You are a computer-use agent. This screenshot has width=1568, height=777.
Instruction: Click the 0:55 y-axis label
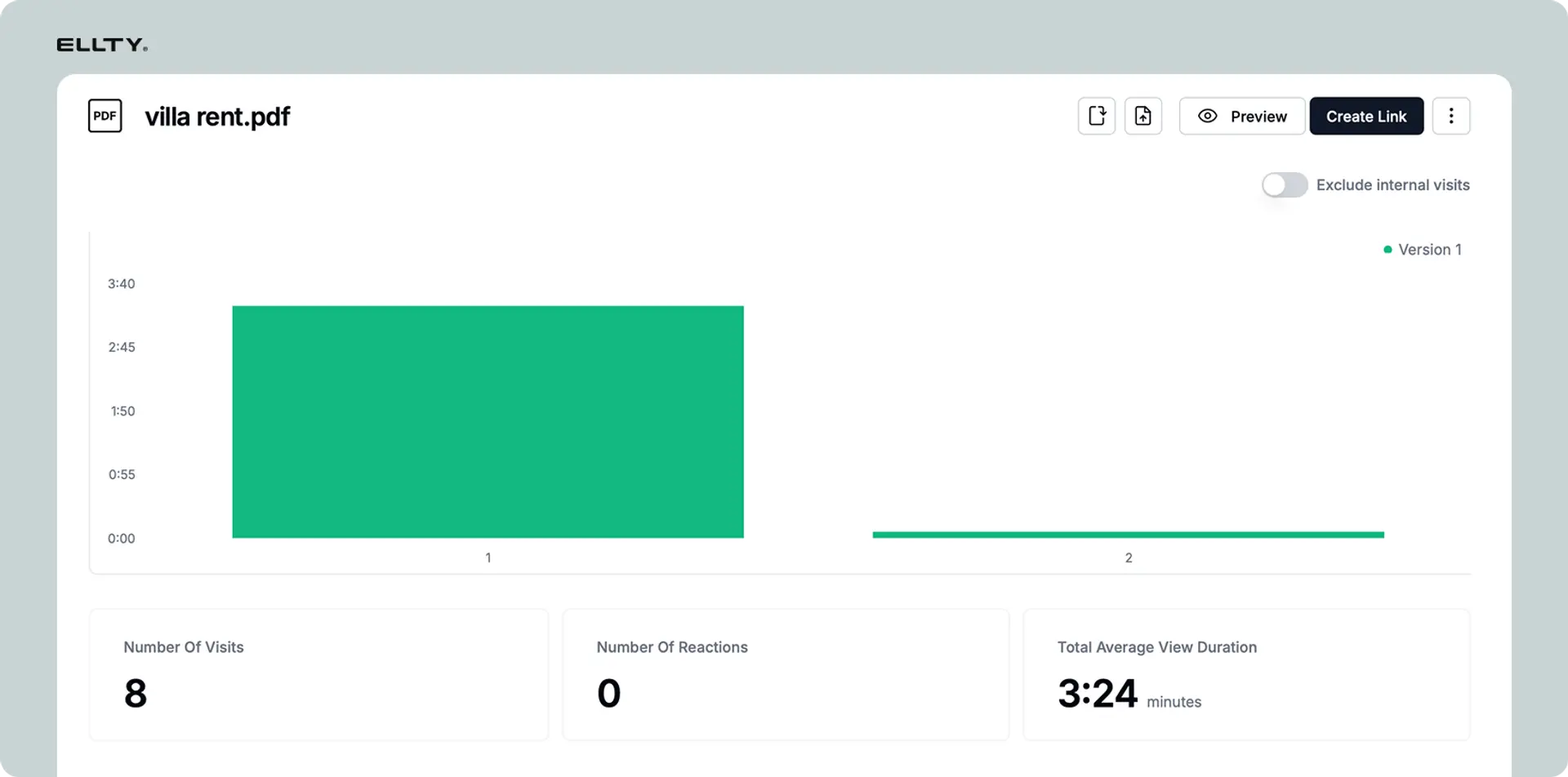coord(122,475)
